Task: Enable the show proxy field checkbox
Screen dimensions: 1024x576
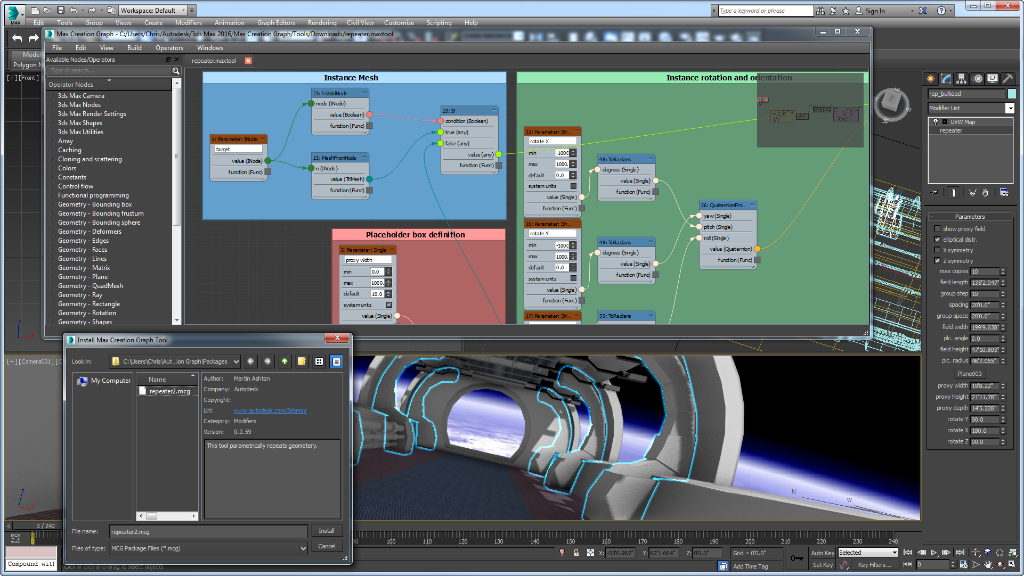Action: click(937, 229)
